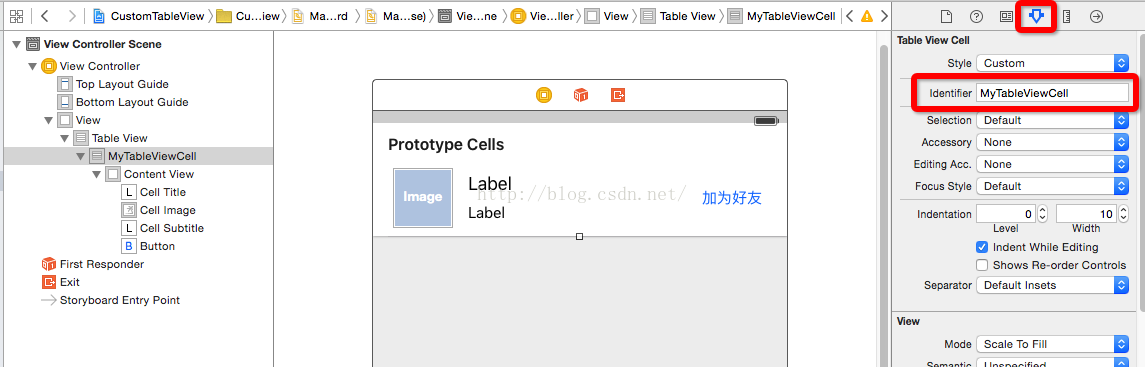Click the Indentation Level stepper
This screenshot has height=367, width=1145.
tap(1042, 215)
